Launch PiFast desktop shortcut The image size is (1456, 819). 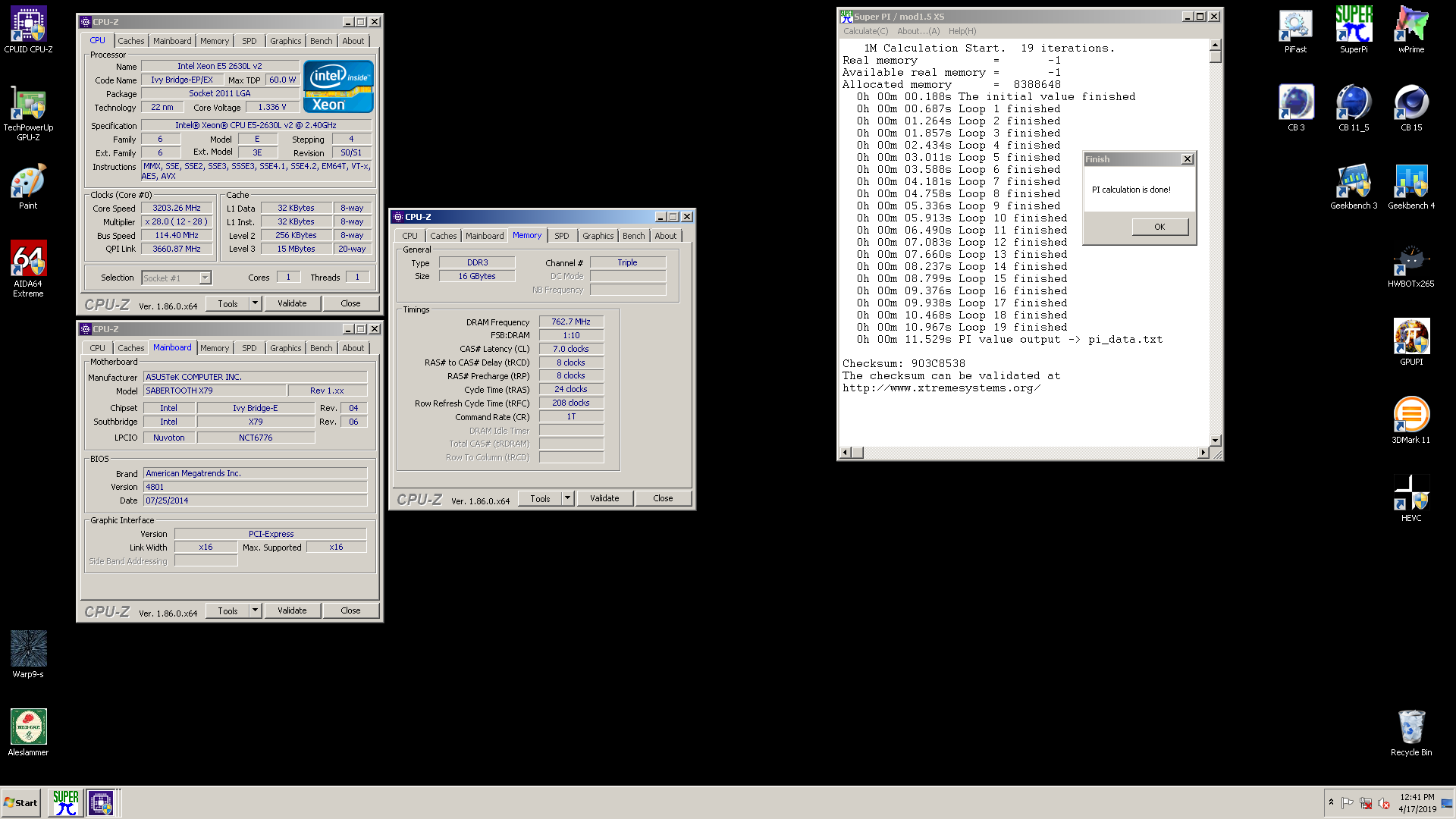1295,30
